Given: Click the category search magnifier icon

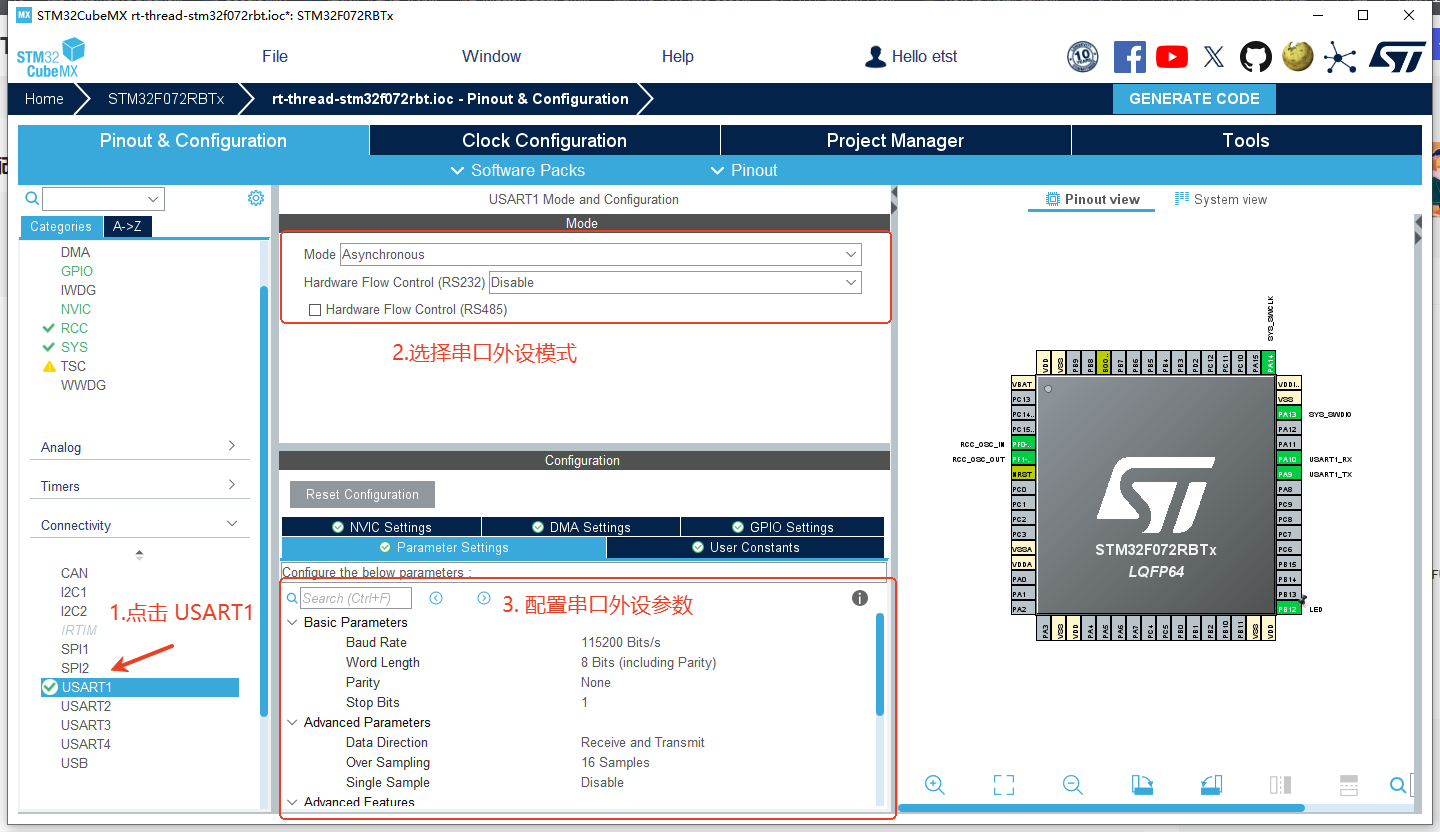Looking at the screenshot, I should (x=32, y=199).
